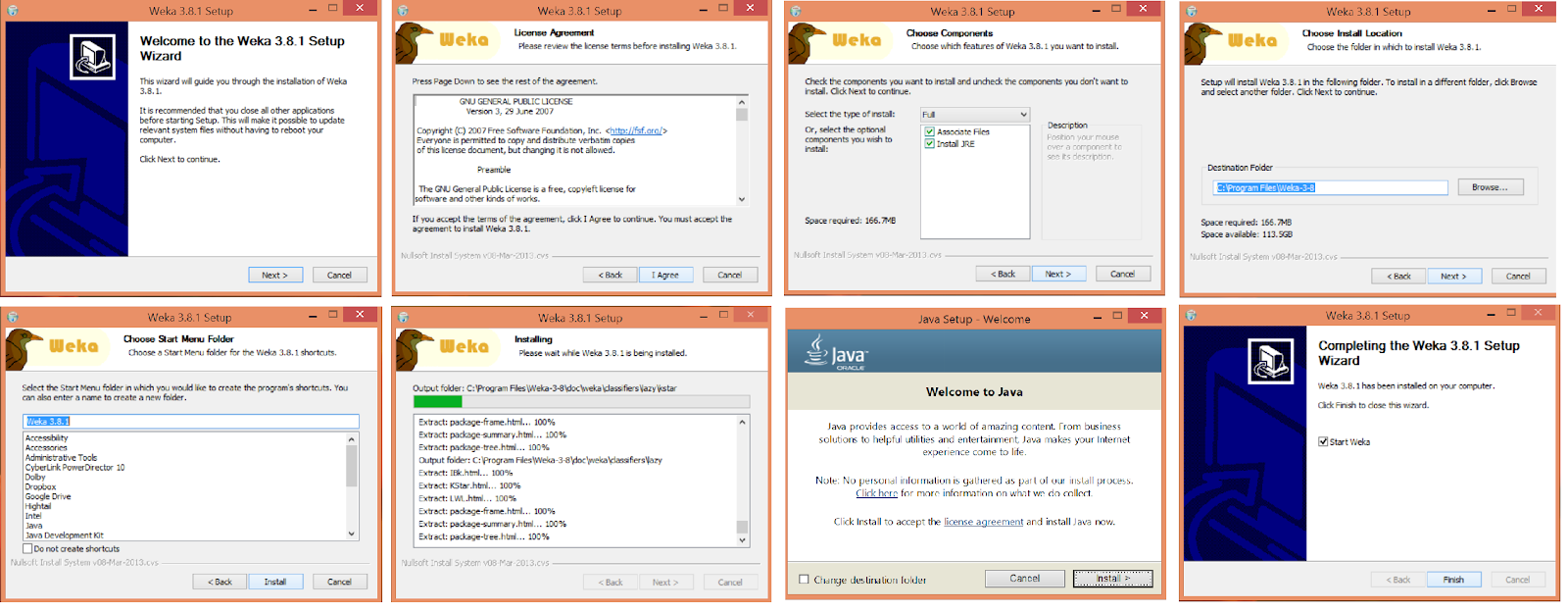
Task: Cancel the Choose Components window
Action: (1123, 274)
